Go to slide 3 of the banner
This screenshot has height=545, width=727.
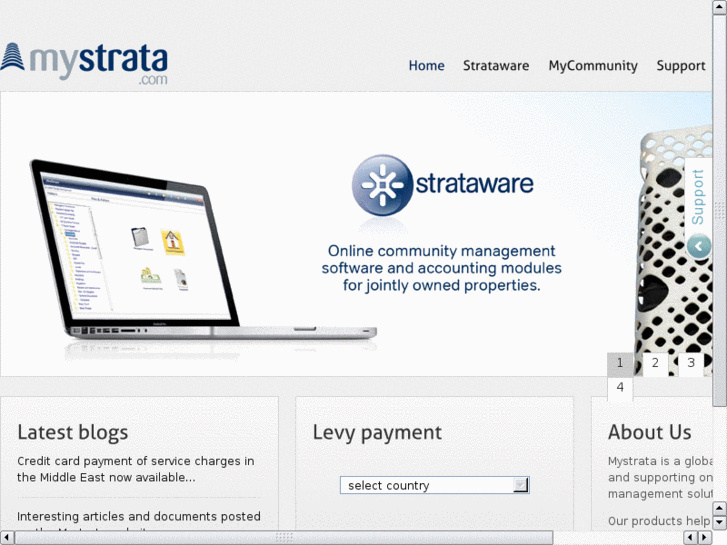[691, 363]
